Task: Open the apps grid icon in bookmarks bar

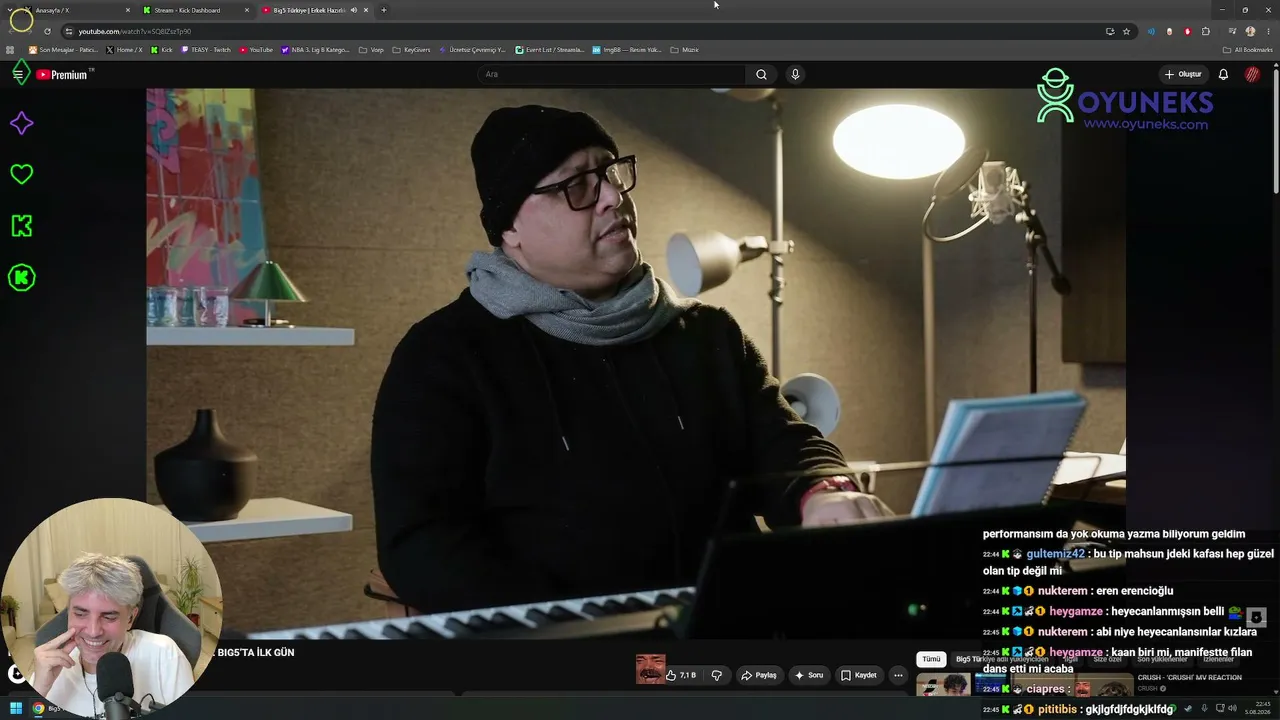Action: 11,49
